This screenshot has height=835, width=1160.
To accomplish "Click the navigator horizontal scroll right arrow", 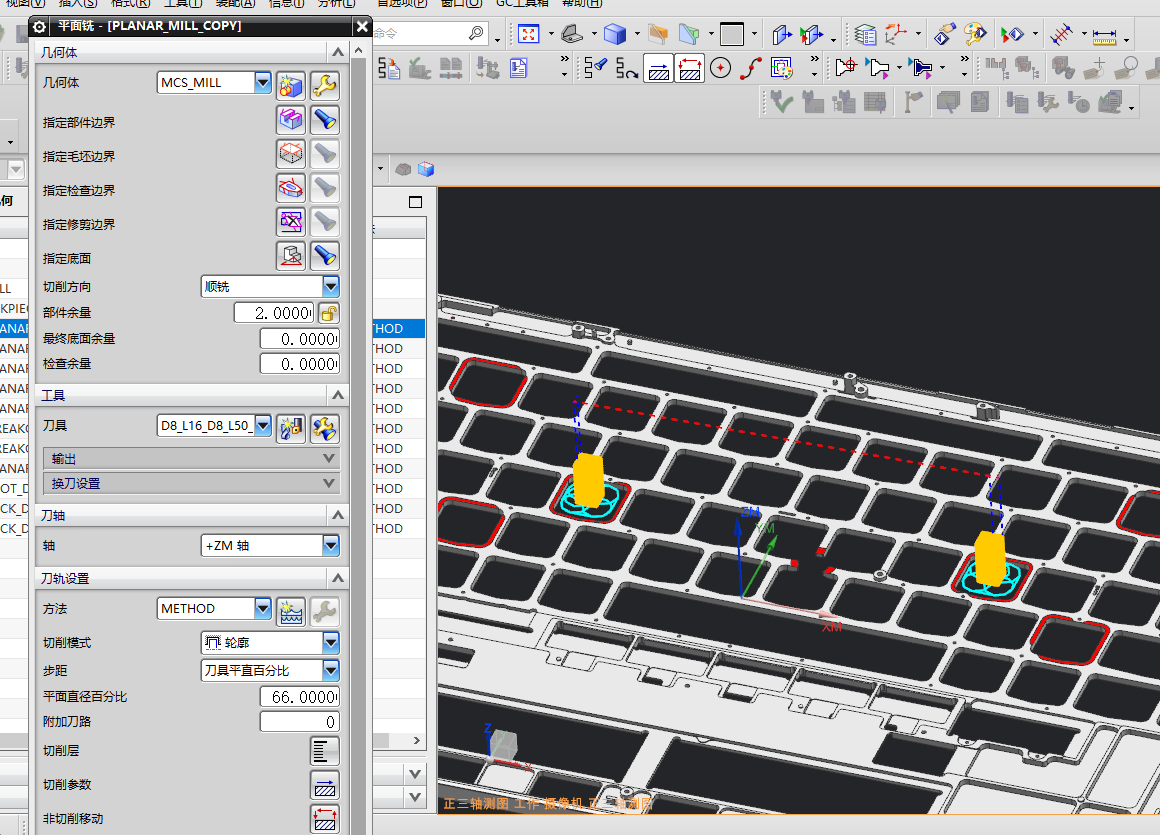I will (x=417, y=740).
